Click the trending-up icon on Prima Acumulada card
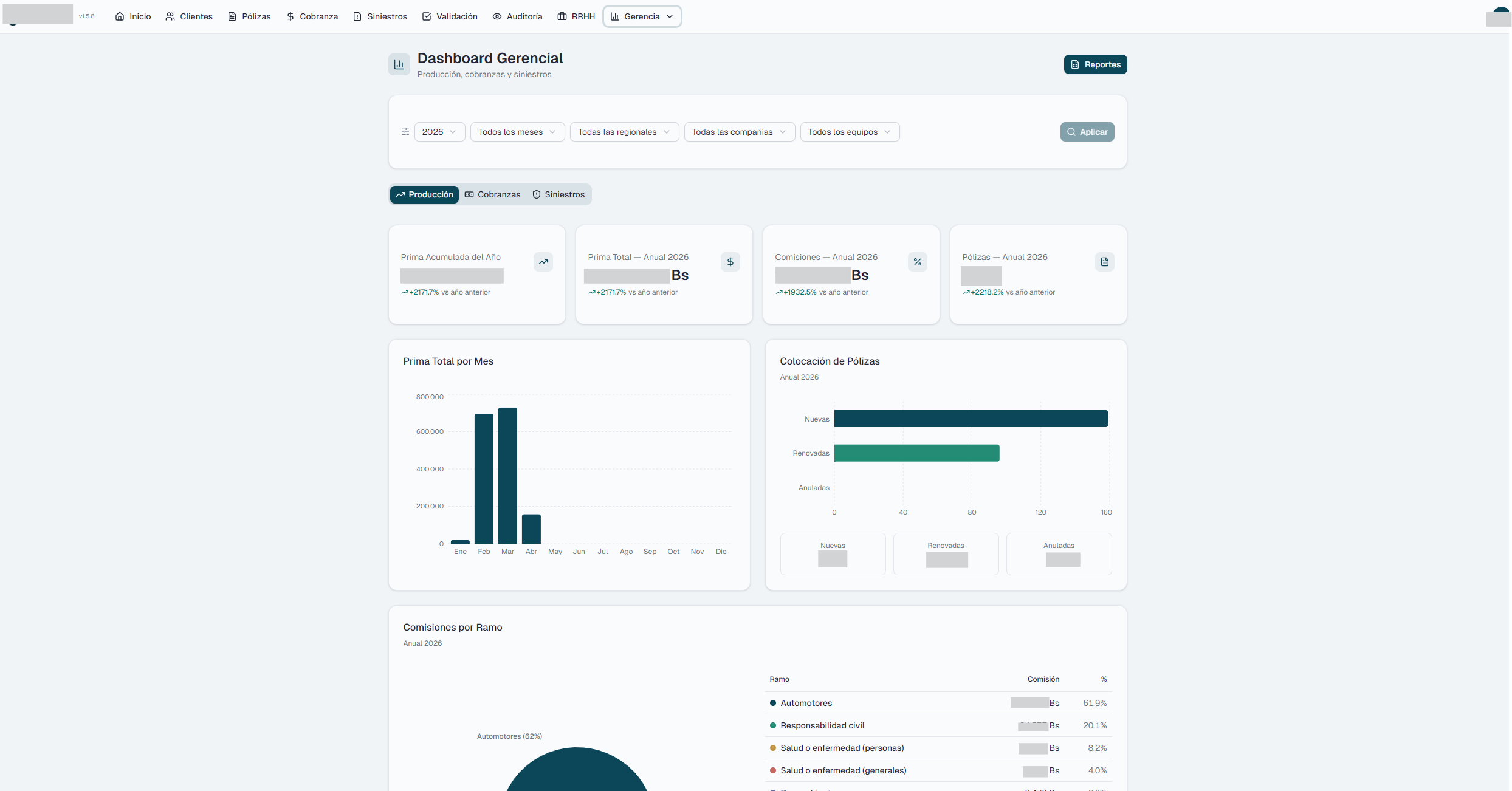Viewport: 1512px width, 791px height. [x=543, y=262]
